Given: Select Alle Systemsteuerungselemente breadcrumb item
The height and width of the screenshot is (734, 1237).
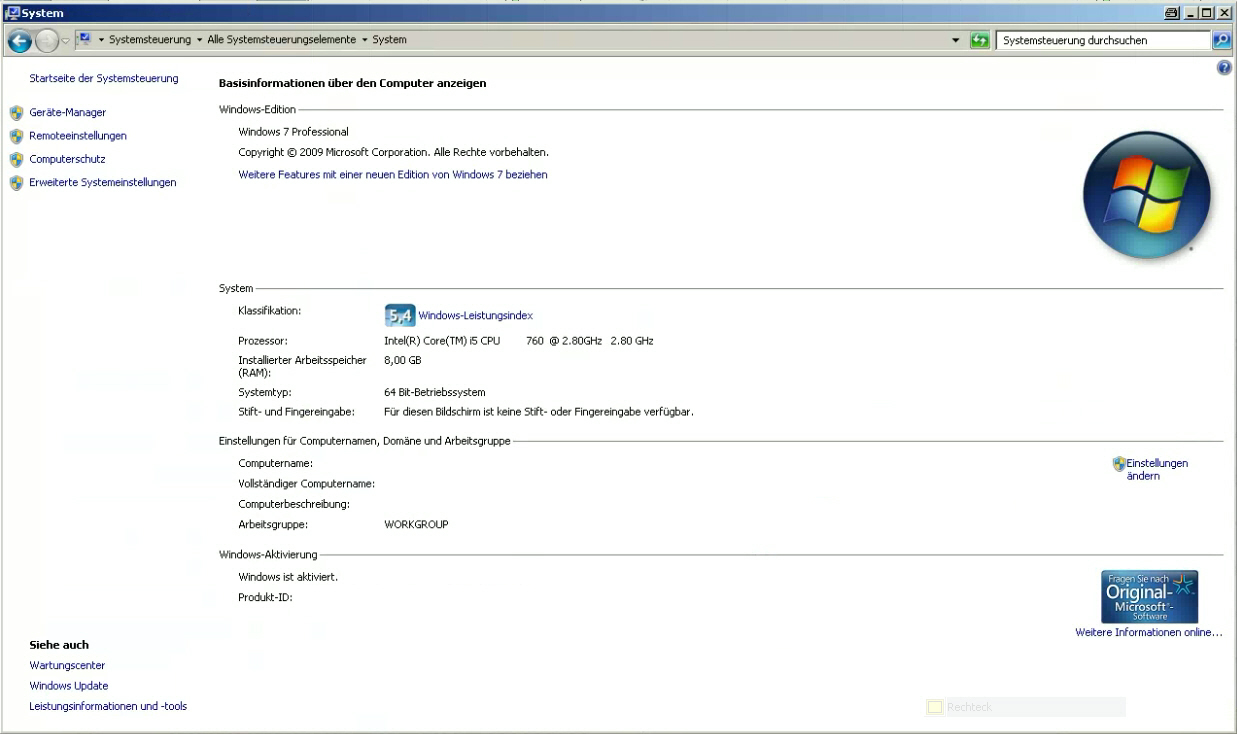Looking at the screenshot, I should pyautogui.click(x=281, y=40).
